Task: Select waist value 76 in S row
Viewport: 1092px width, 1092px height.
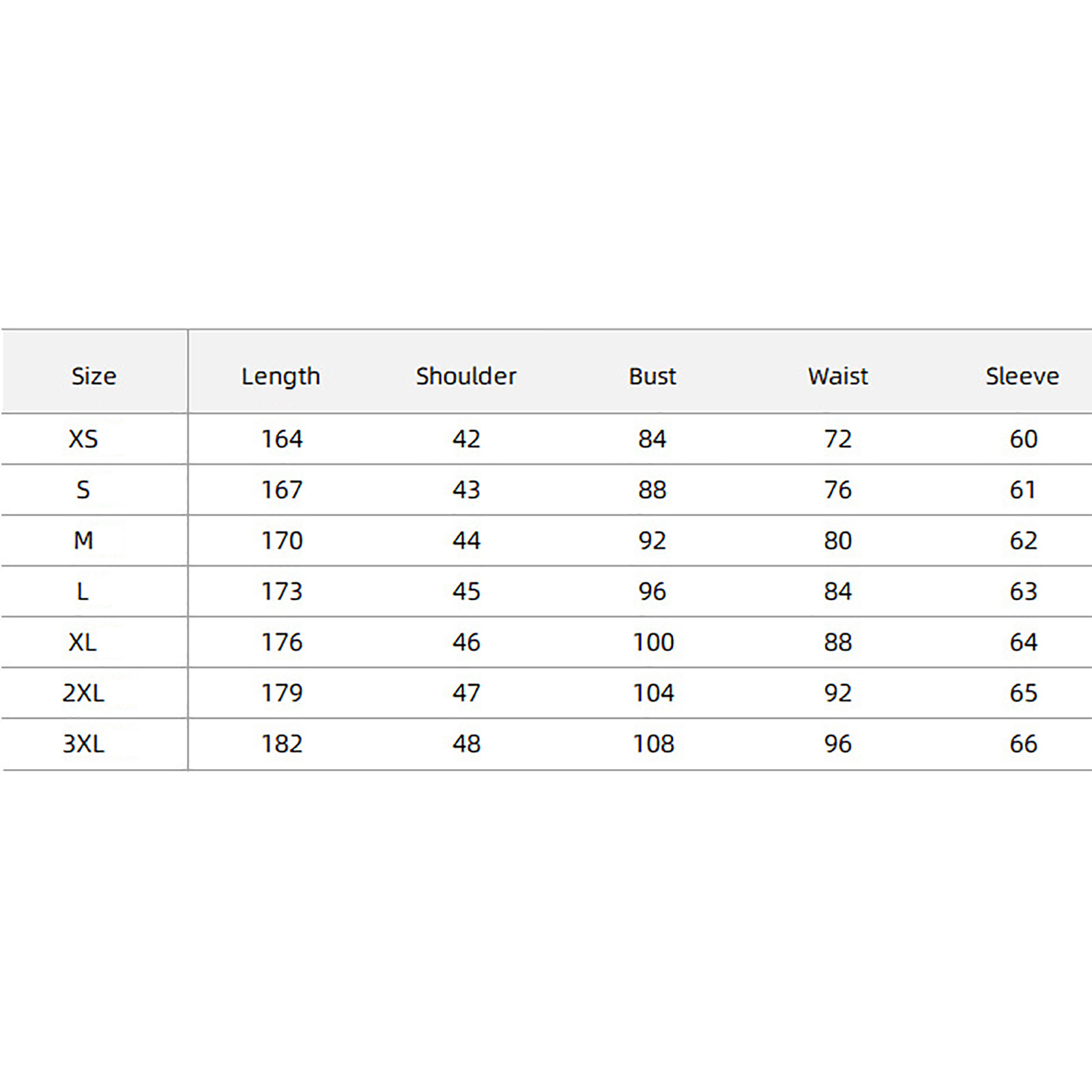Action: point(838,489)
